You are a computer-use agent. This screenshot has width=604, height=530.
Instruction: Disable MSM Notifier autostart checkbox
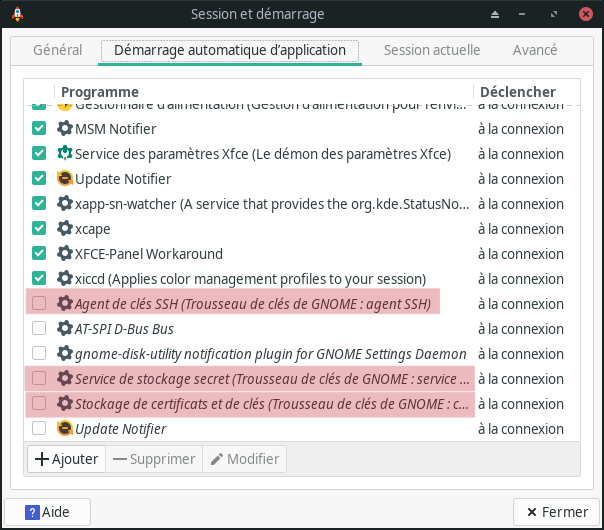coord(39,128)
